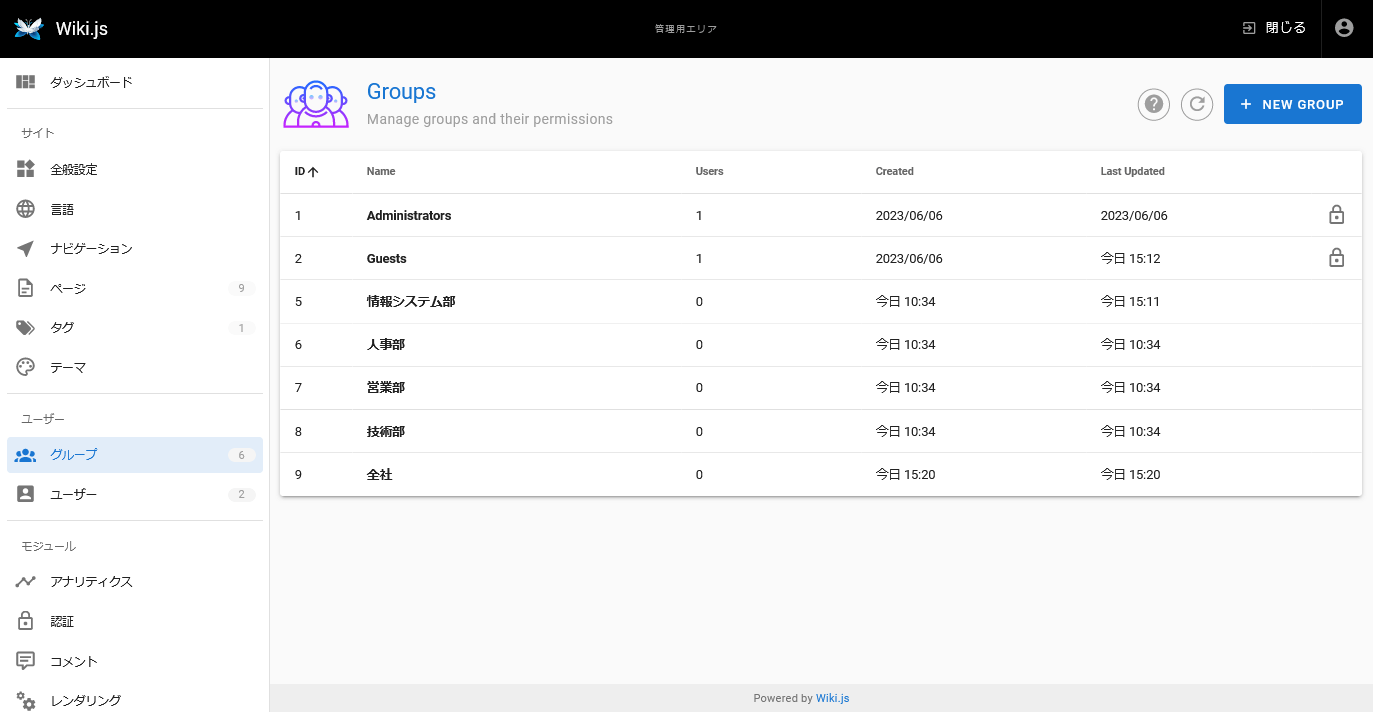
Task: Click the lock icon on Guests row
Action: 1336,258
